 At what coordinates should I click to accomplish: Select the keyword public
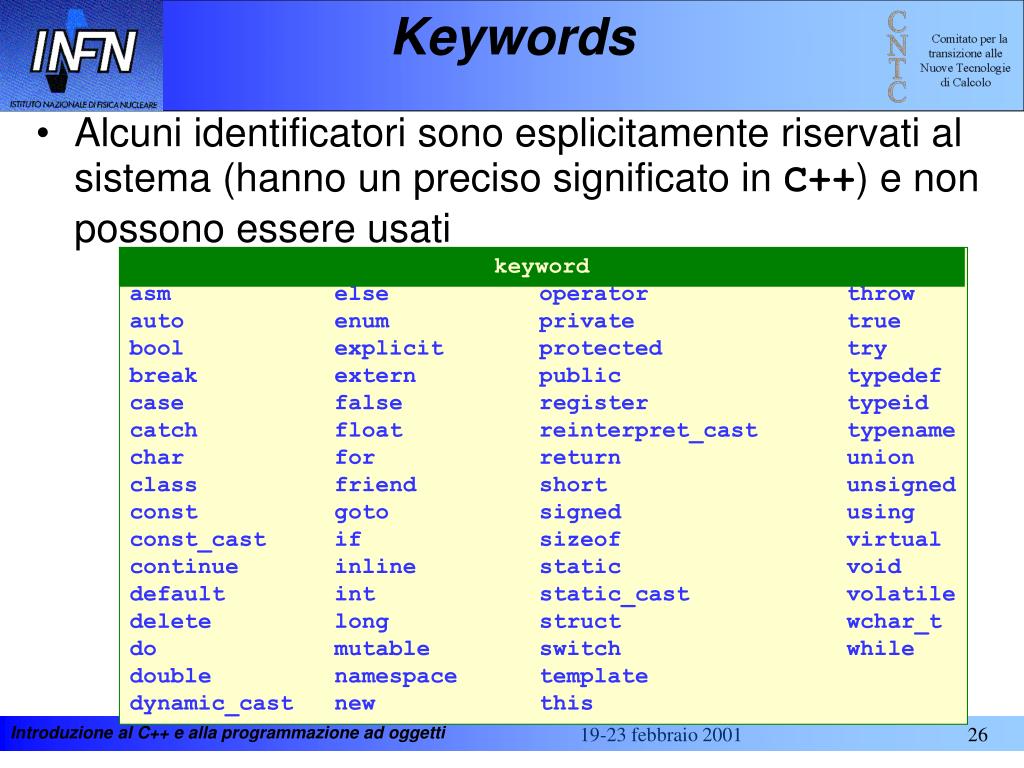580,377
